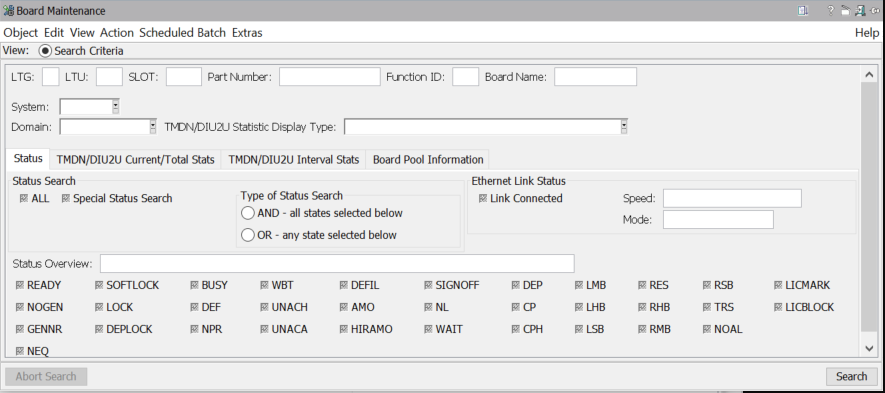Click the LTU input field

(x=109, y=77)
